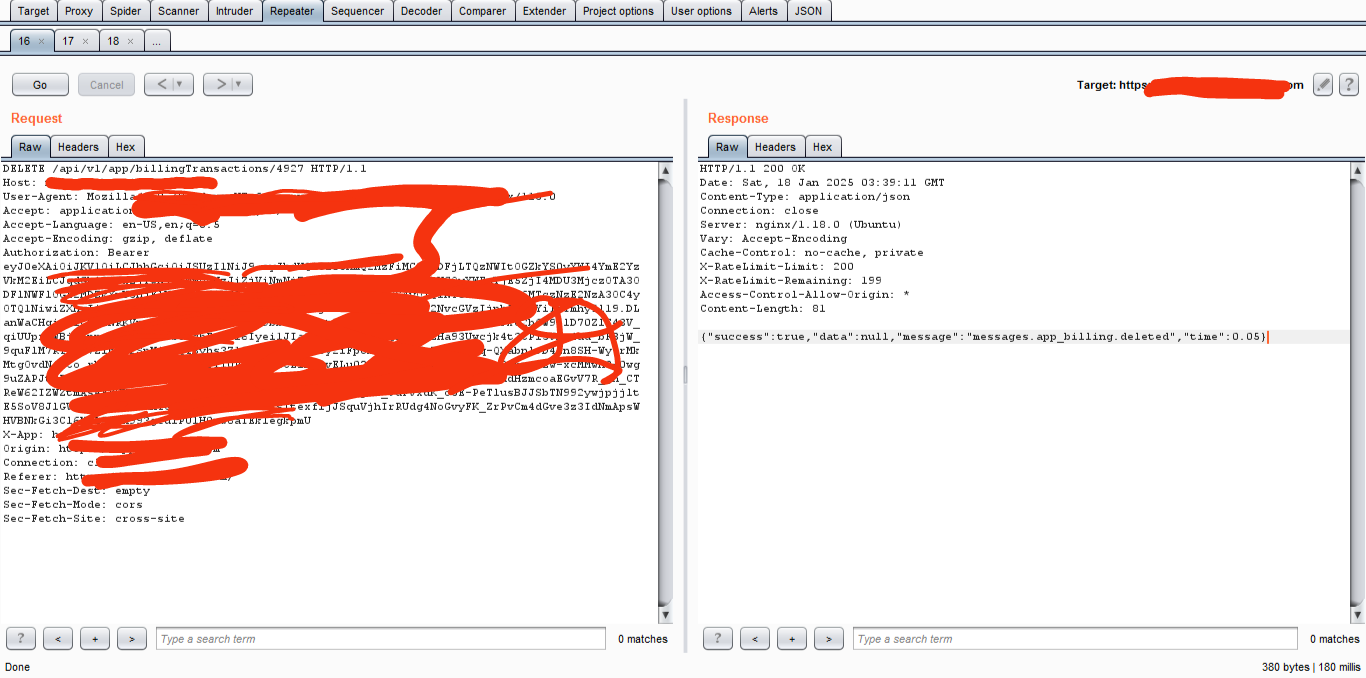Click the ellipsis tab to list more Repeater tabs

tap(157, 41)
